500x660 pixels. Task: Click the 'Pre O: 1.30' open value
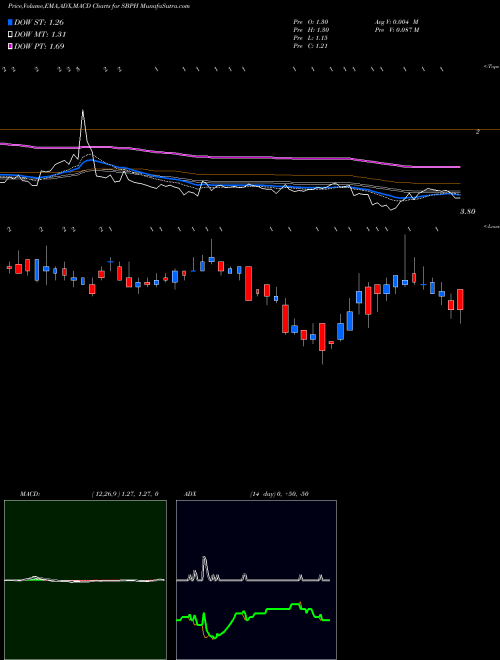tap(311, 22)
